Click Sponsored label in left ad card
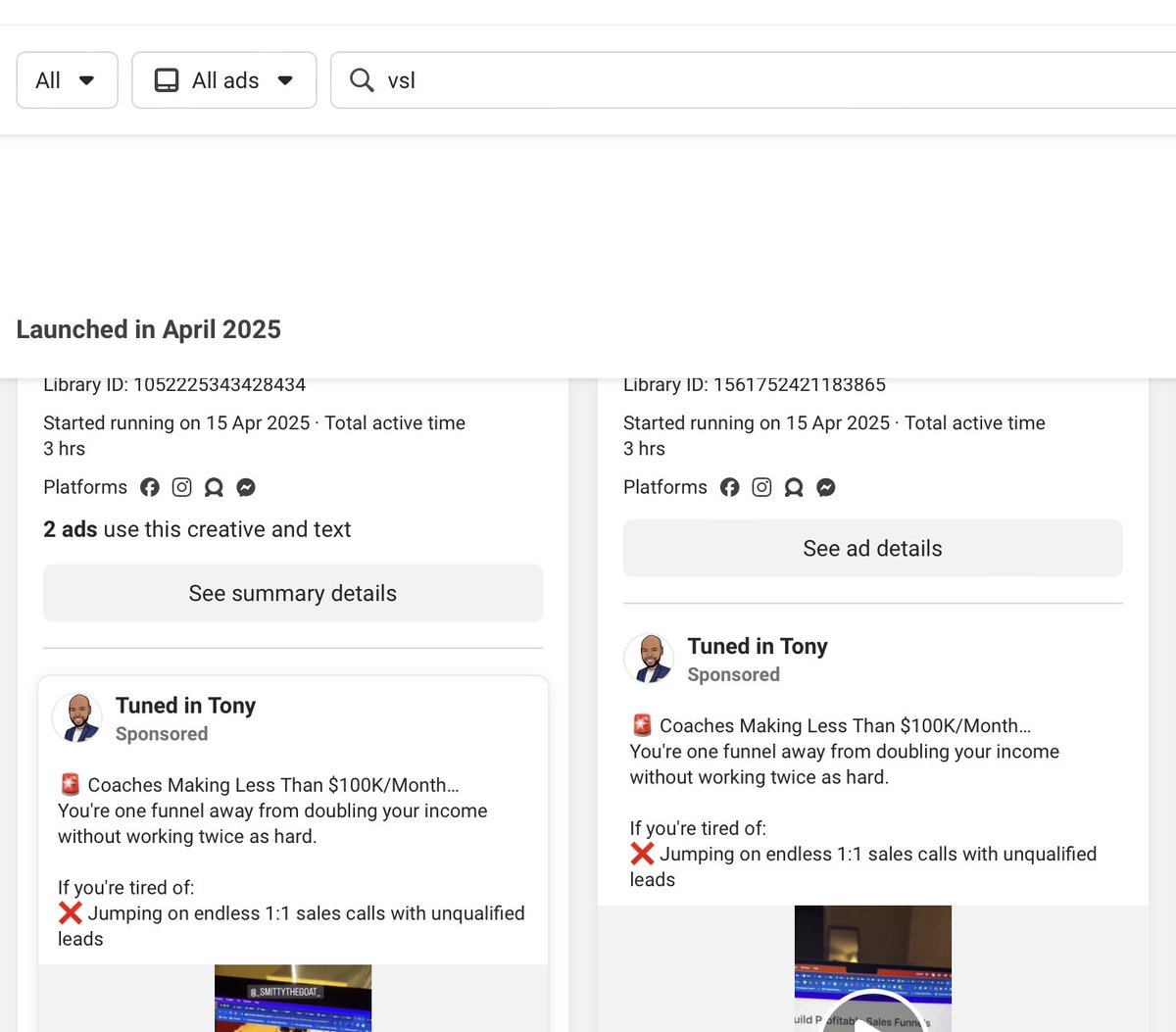Screen dimensions: 1176x1032 tap(162, 734)
